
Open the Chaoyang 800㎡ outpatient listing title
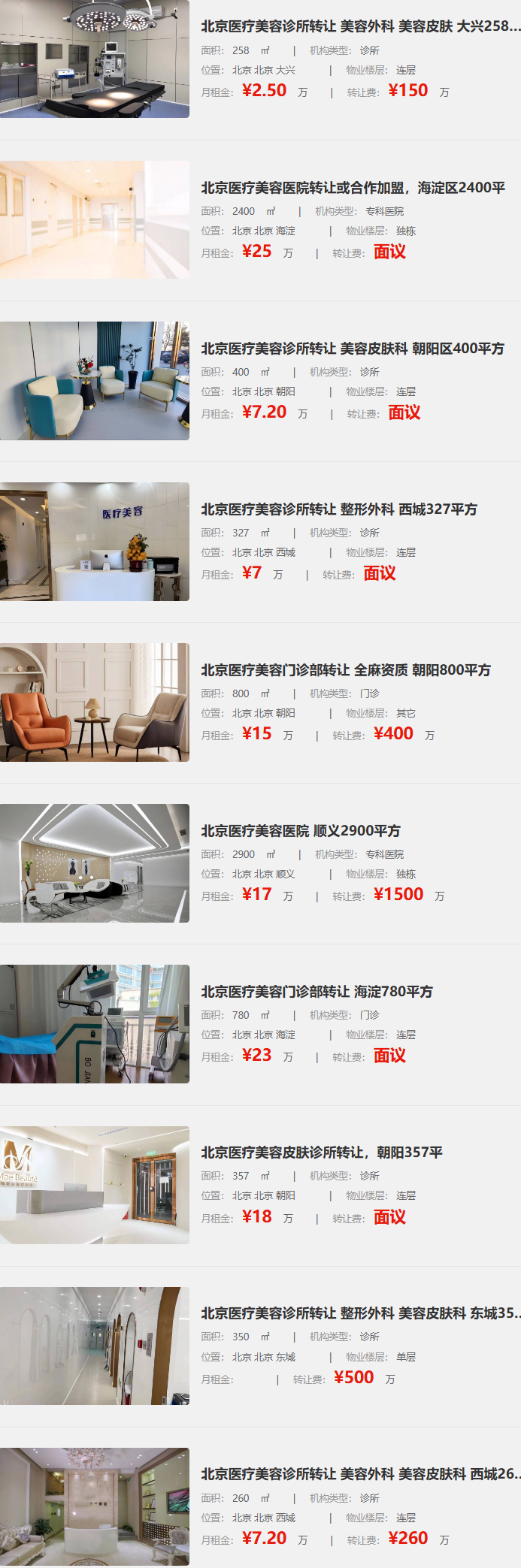(x=346, y=669)
